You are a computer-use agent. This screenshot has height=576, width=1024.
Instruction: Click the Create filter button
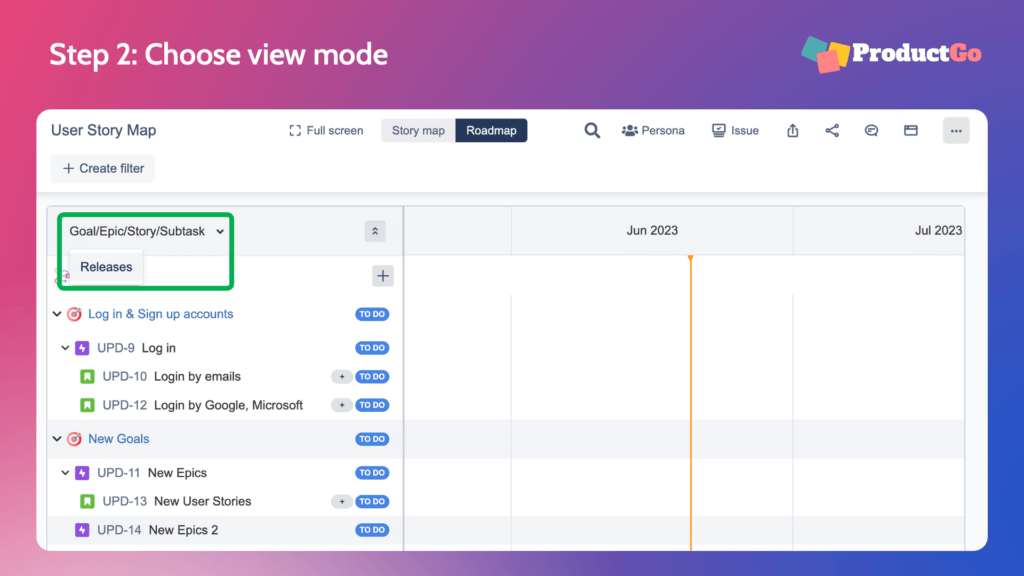[102, 168]
